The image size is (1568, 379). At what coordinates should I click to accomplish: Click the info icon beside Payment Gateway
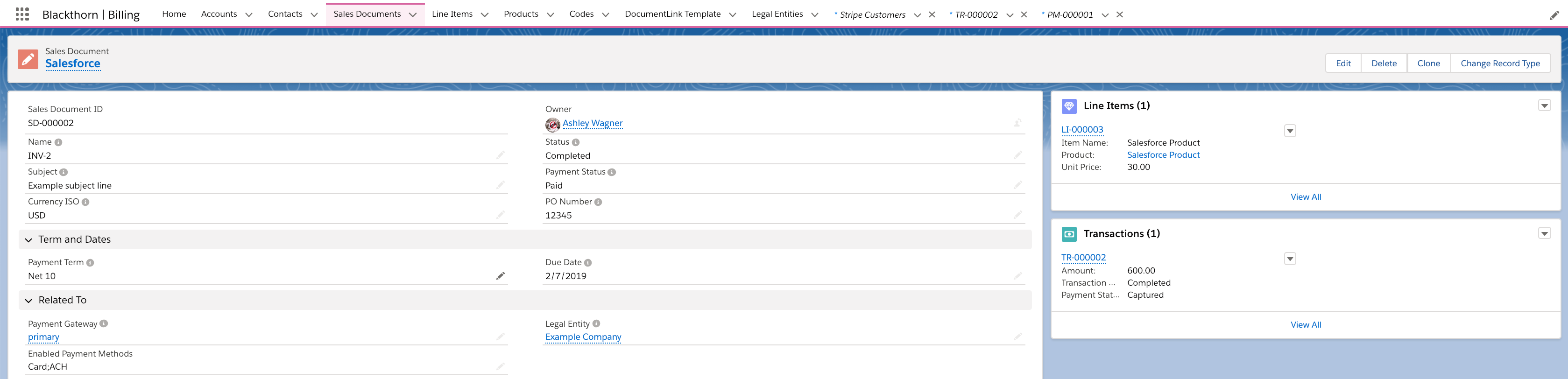(x=104, y=323)
